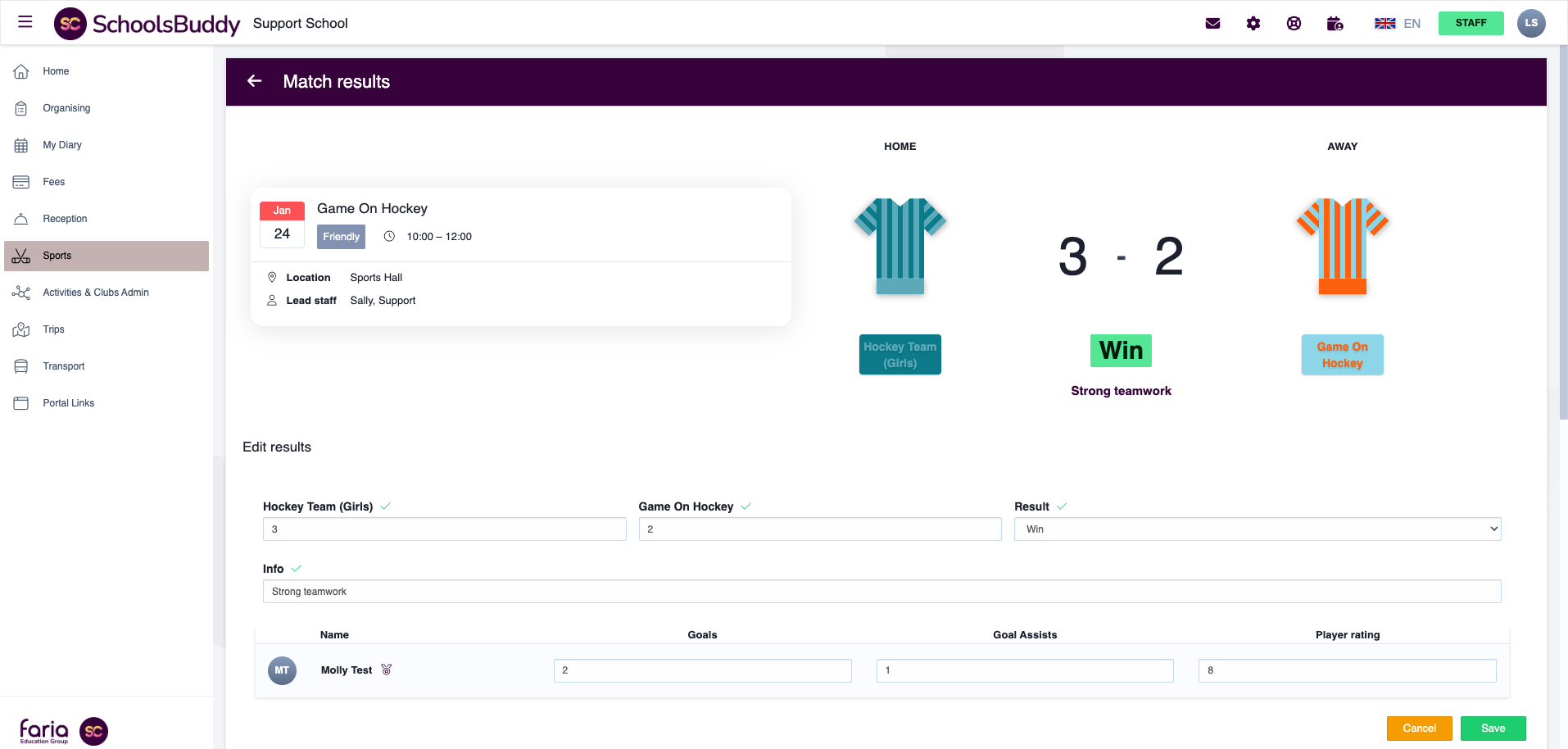The image size is (1568, 749).
Task: Click the Save button
Action: pos(1493,728)
